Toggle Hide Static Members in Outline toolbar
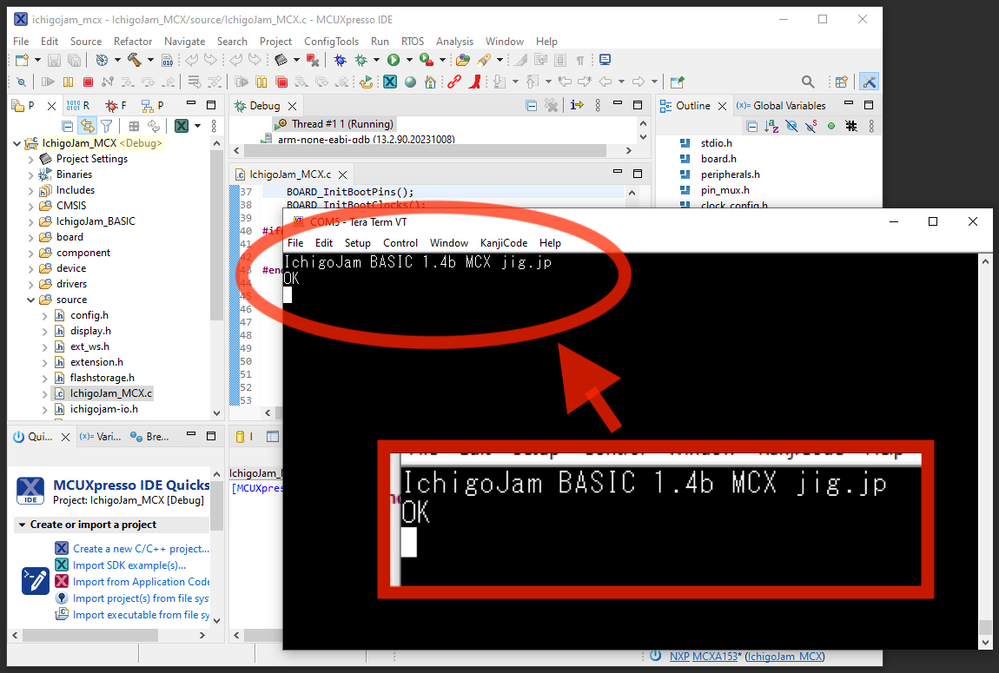This screenshot has height=673, width=999. point(811,126)
